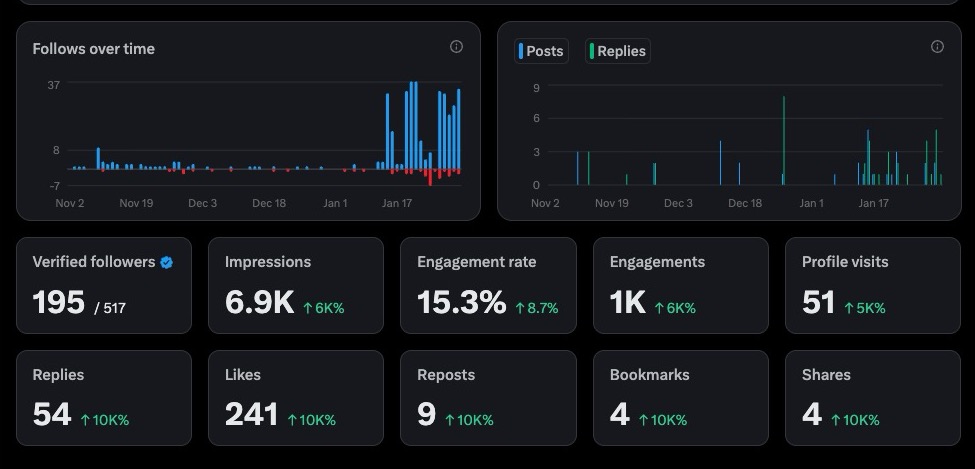Open info icon on Follows over time chart

pos(456,47)
